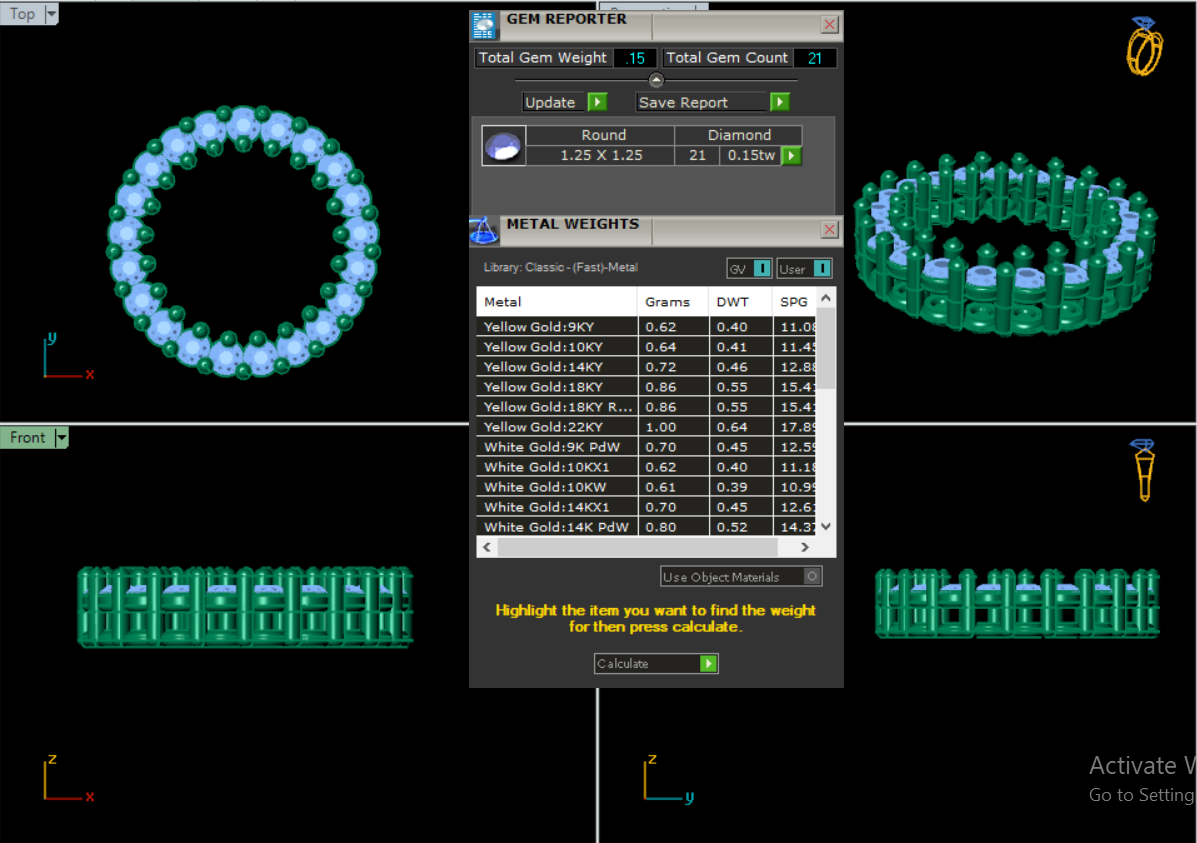
Task: Click the green arrow beside Calculate
Action: point(709,663)
